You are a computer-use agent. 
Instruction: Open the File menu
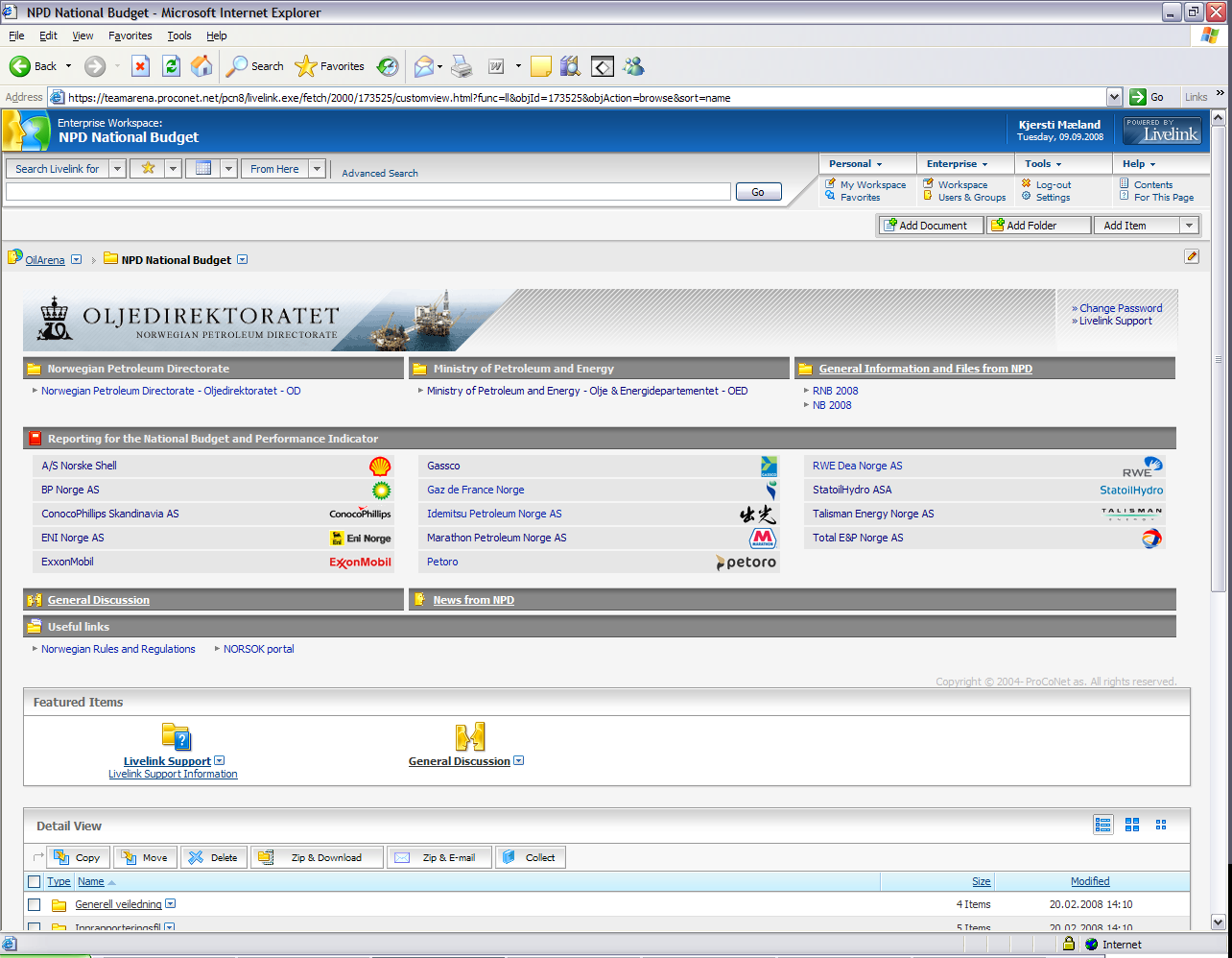16,36
